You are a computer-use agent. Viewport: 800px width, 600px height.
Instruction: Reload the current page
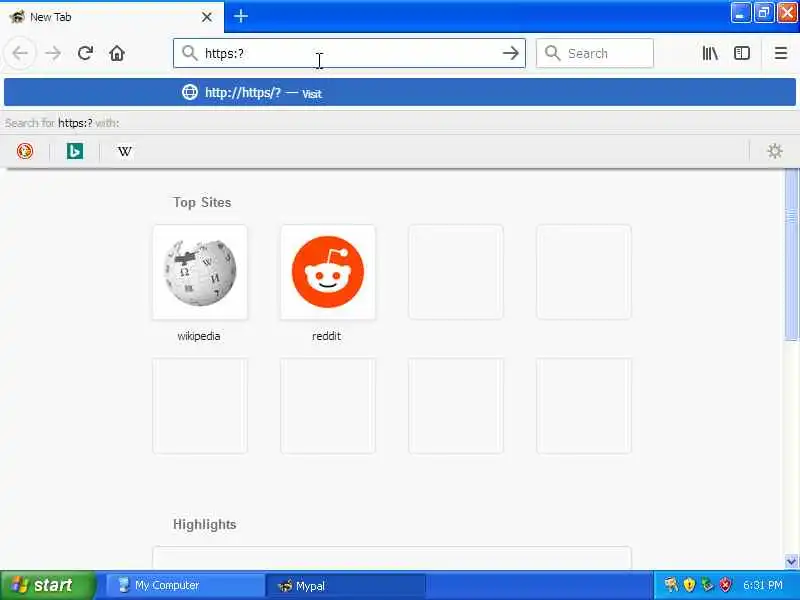[85, 53]
